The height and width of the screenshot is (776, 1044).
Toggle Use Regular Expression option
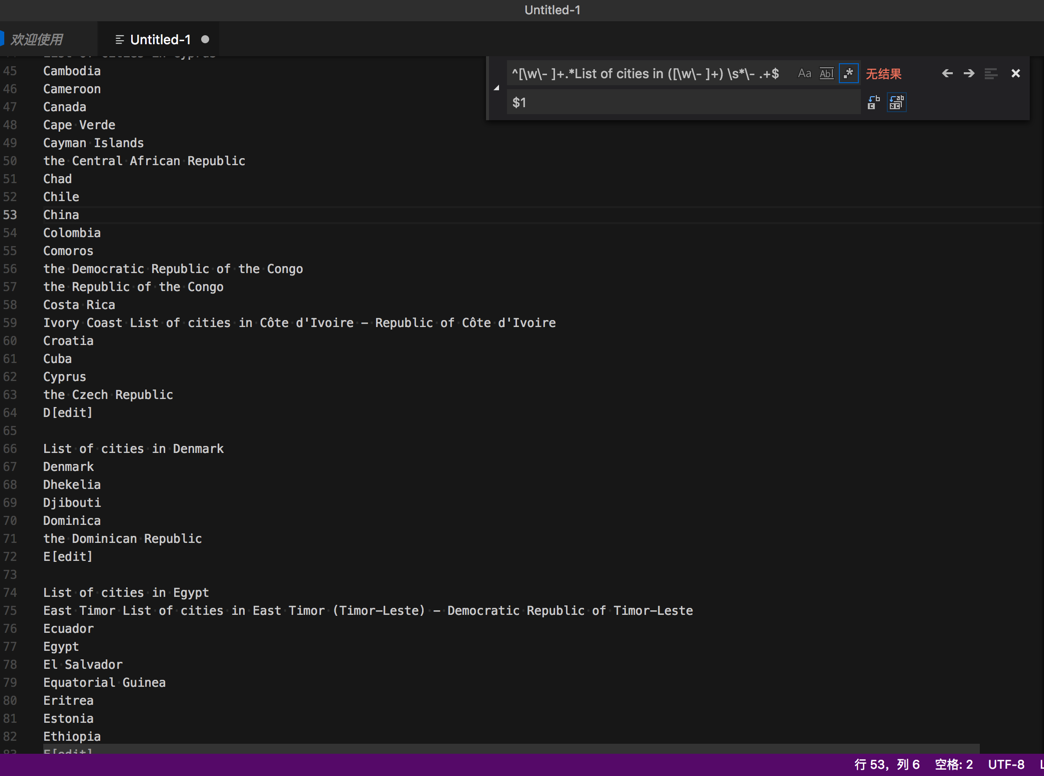tap(848, 74)
